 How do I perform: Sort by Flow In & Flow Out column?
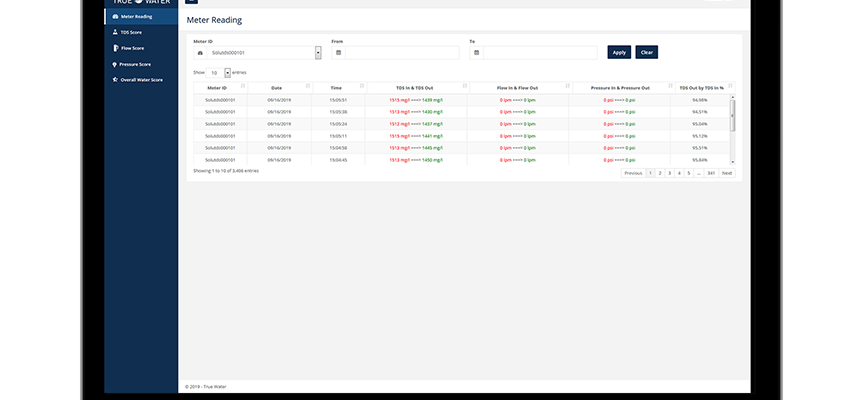pyautogui.click(x=521, y=88)
